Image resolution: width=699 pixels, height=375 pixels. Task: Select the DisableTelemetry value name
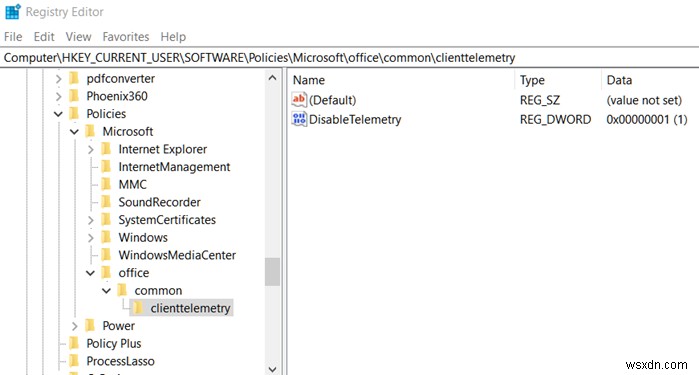(355, 120)
